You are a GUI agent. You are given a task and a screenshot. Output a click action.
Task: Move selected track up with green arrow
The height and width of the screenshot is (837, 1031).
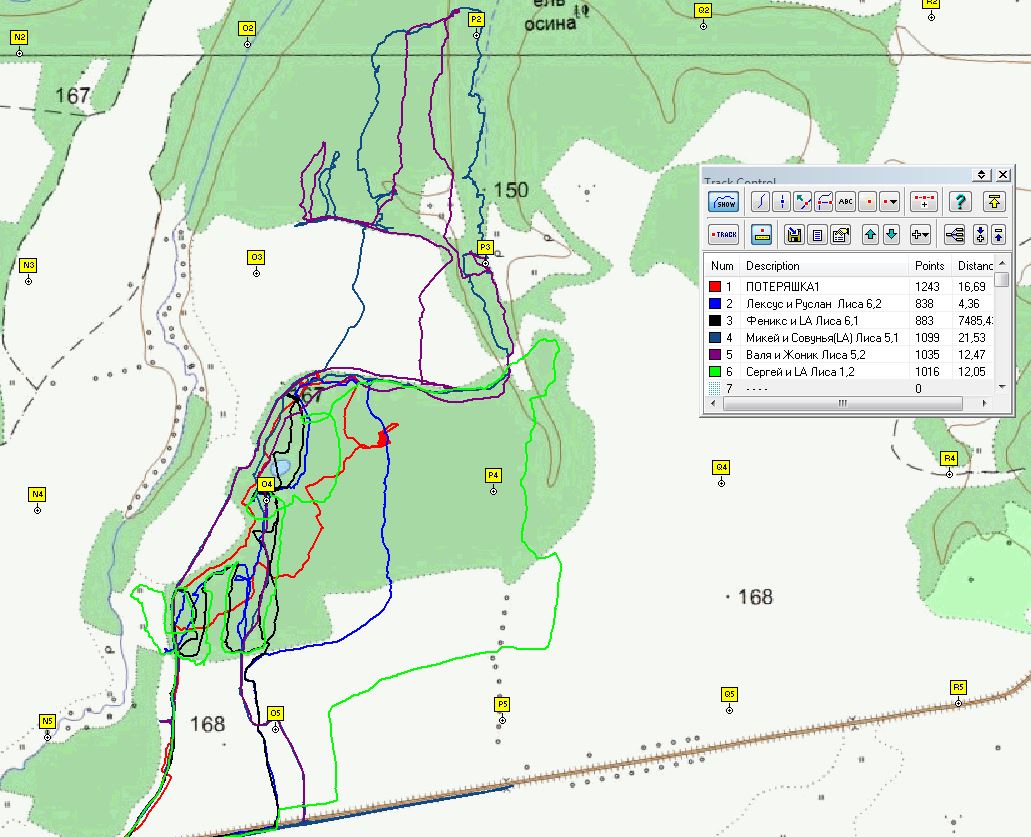(x=870, y=234)
